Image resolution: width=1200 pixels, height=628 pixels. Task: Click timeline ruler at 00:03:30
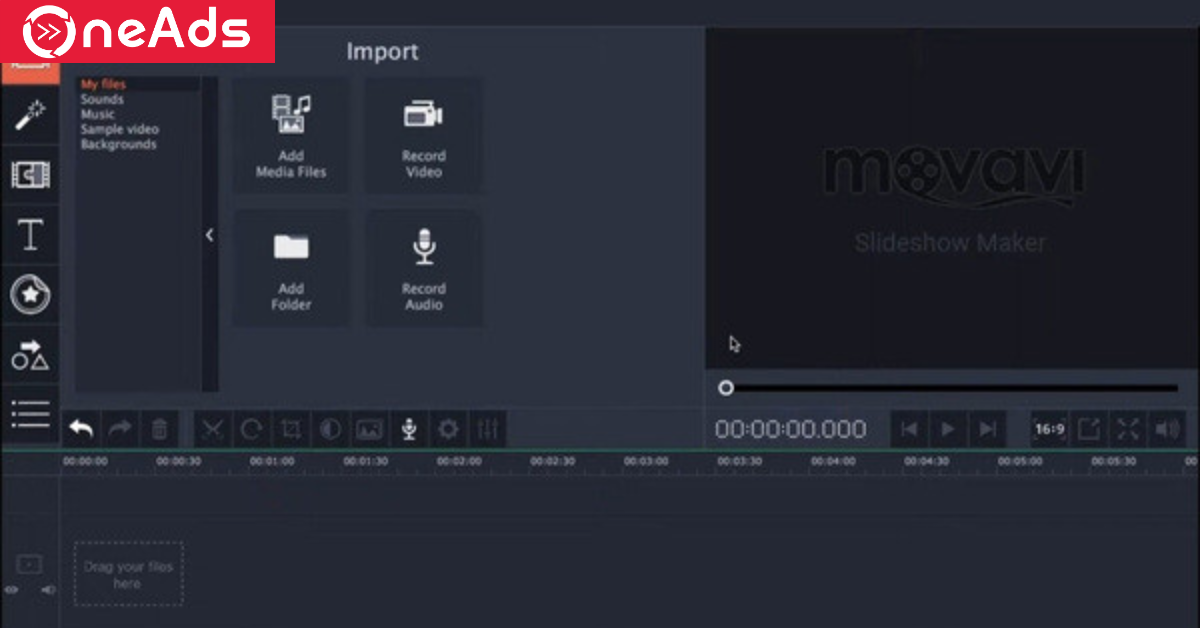click(739, 461)
